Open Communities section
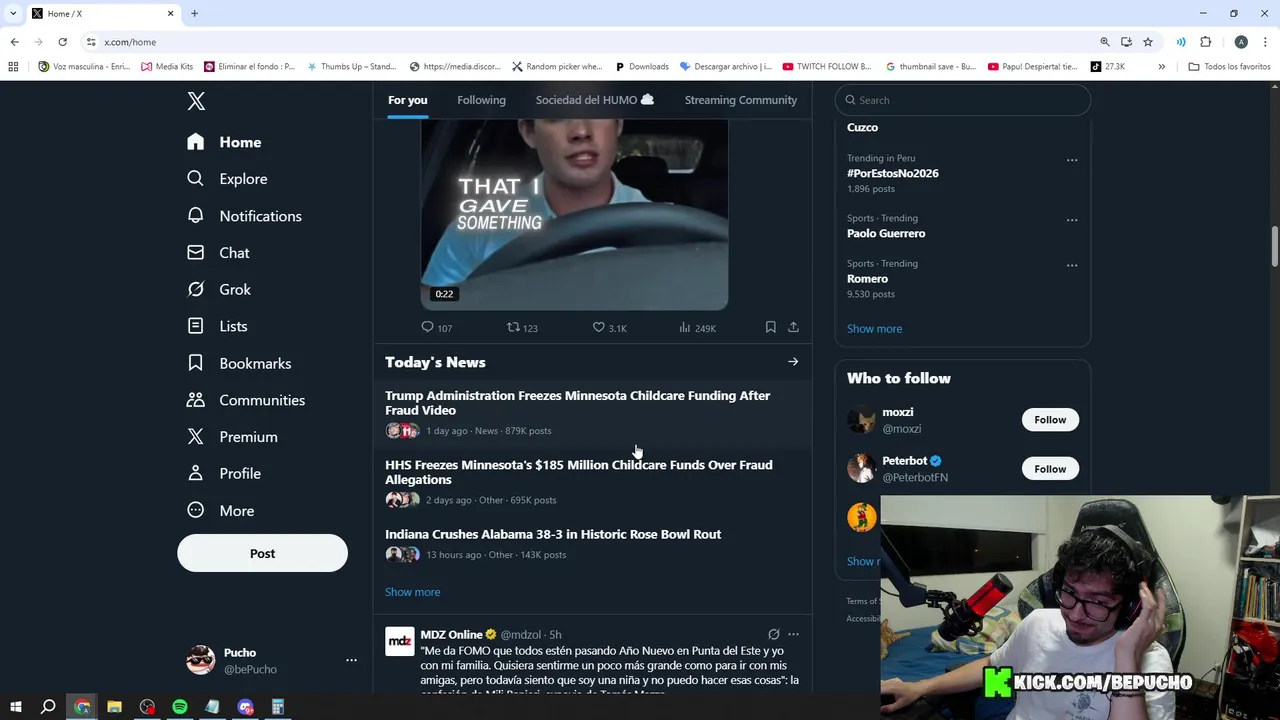Viewport: 1280px width, 720px height. [x=246, y=400]
